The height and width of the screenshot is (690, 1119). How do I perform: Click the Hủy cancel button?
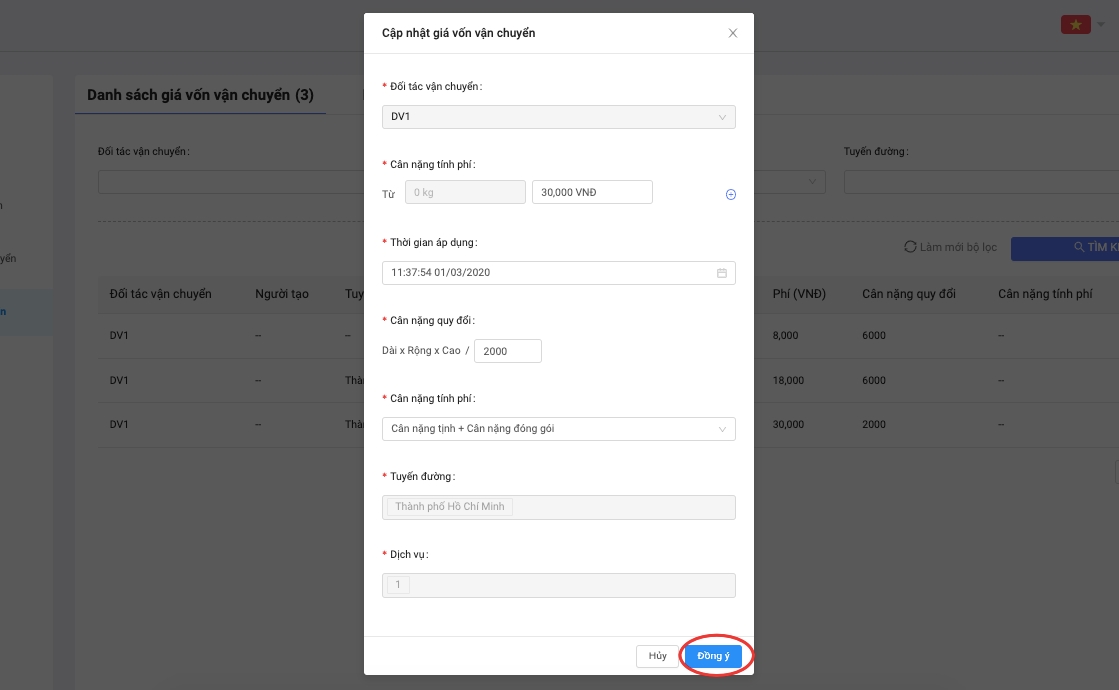pos(657,656)
